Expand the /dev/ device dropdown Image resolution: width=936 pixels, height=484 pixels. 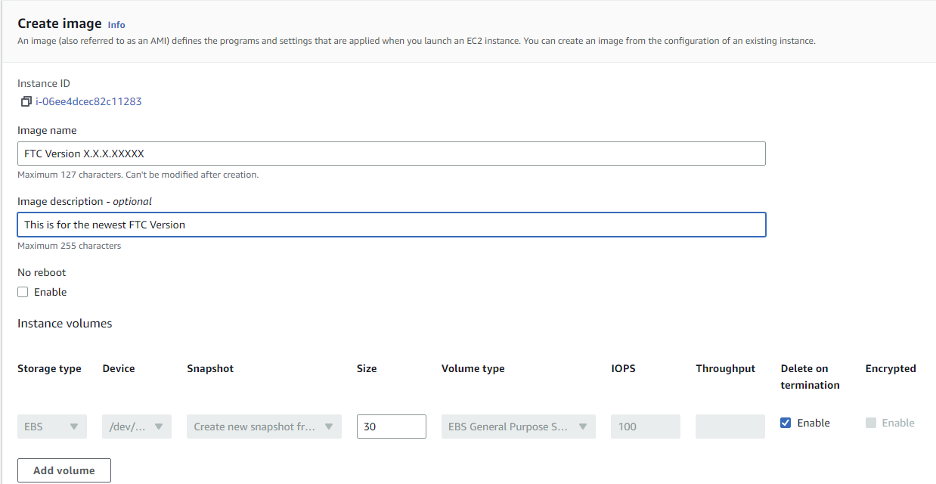(137, 427)
